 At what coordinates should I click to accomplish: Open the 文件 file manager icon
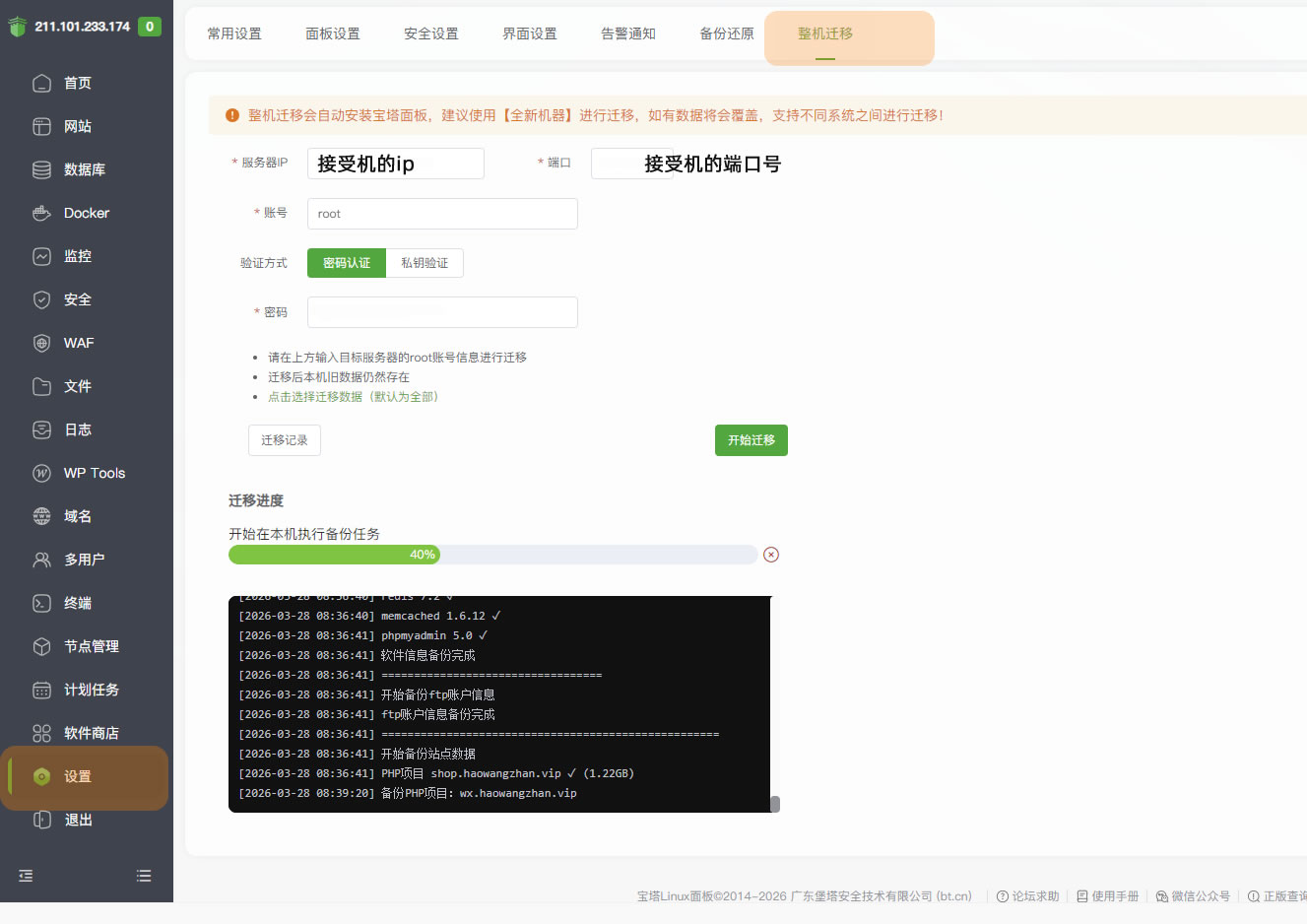click(x=41, y=386)
